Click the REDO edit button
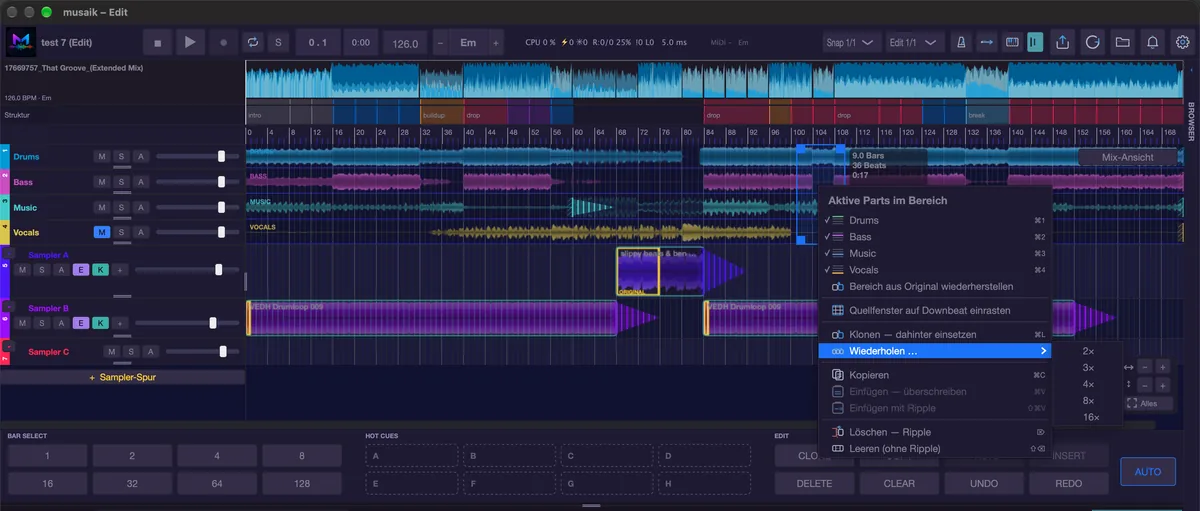The height and width of the screenshot is (511, 1200). tap(1069, 483)
